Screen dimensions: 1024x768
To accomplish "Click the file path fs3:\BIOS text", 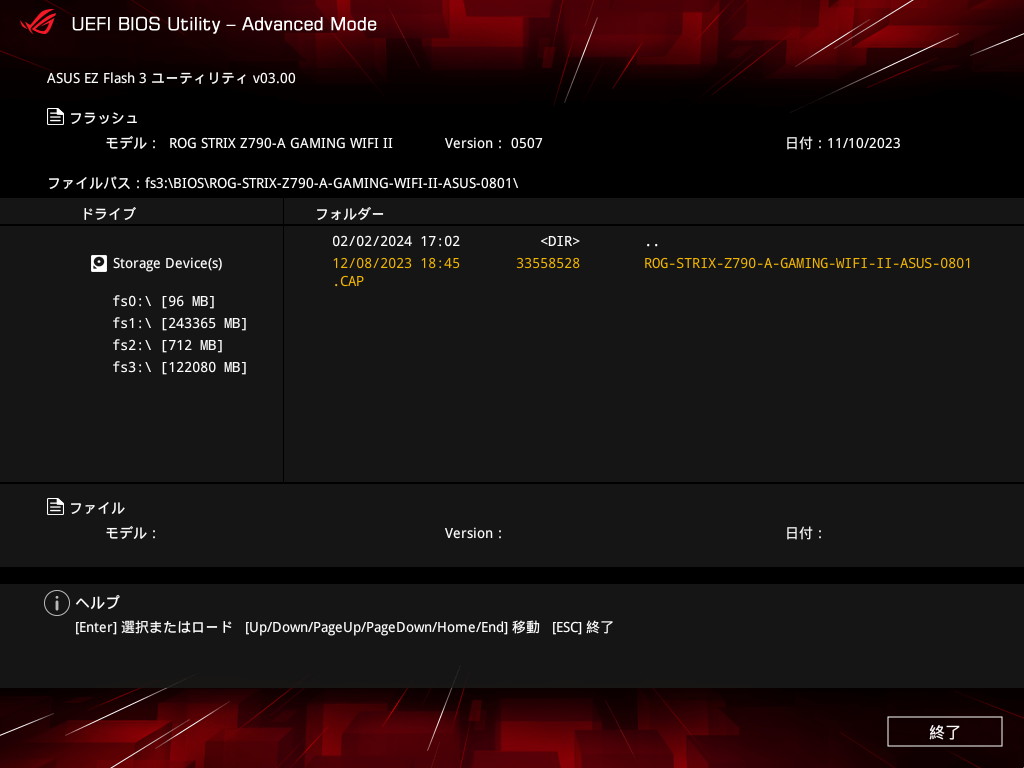I will 331,183.
